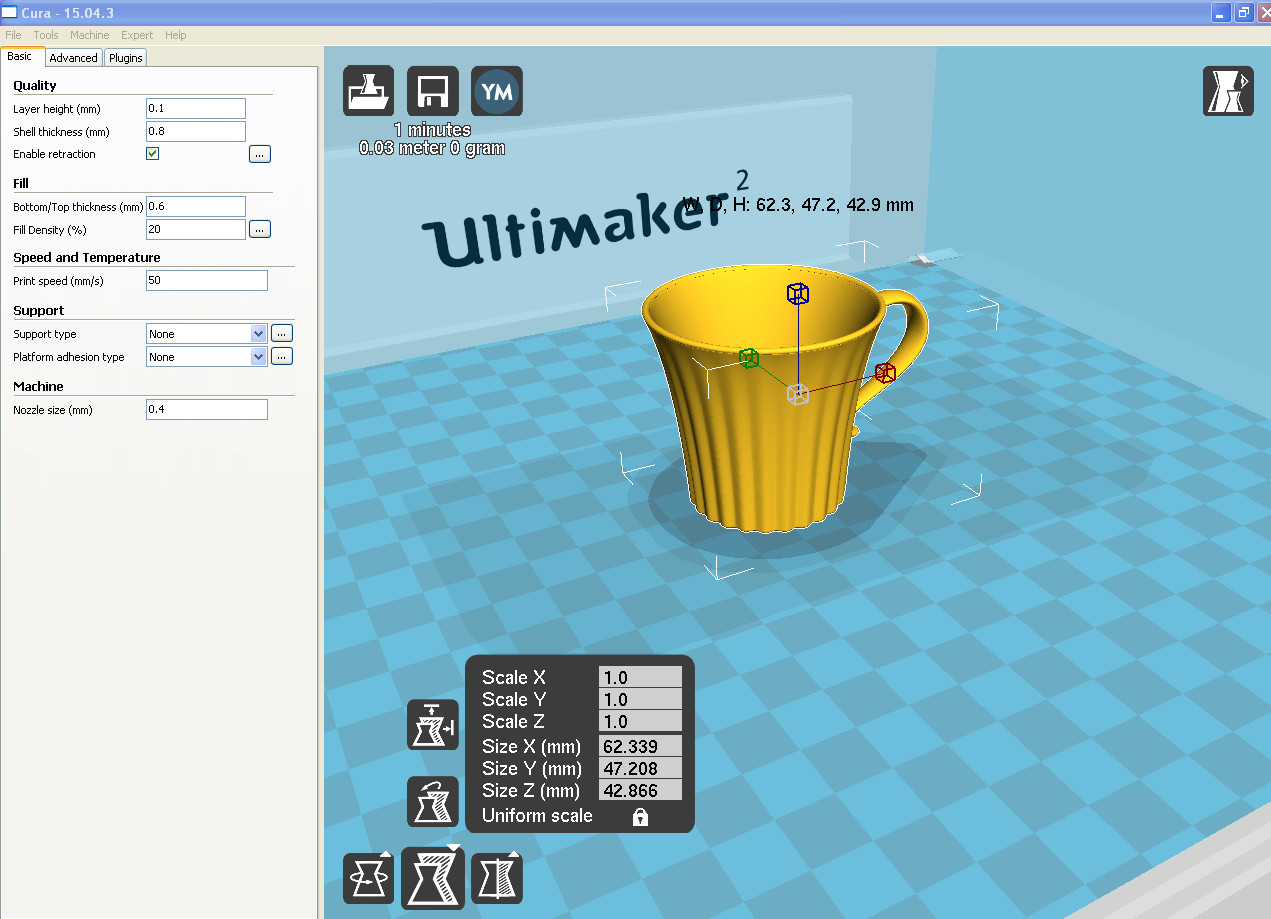Toggle the Uniform scale padlock
This screenshot has height=919, width=1271.
(x=638, y=816)
